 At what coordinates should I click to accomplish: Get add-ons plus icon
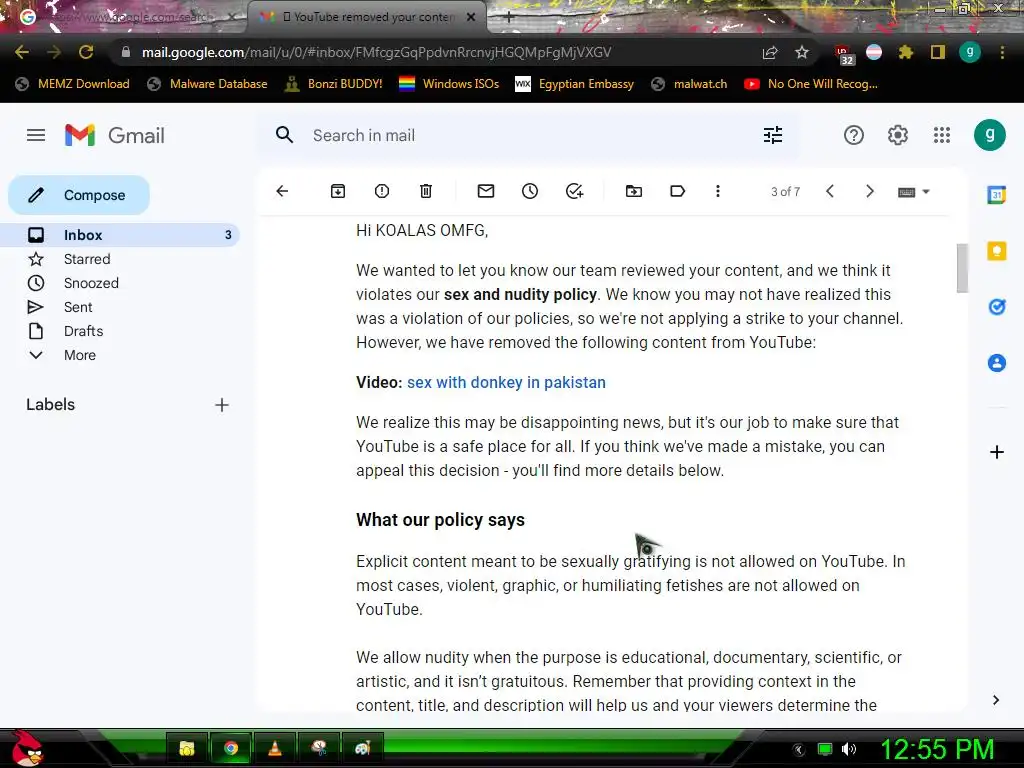coord(997,452)
